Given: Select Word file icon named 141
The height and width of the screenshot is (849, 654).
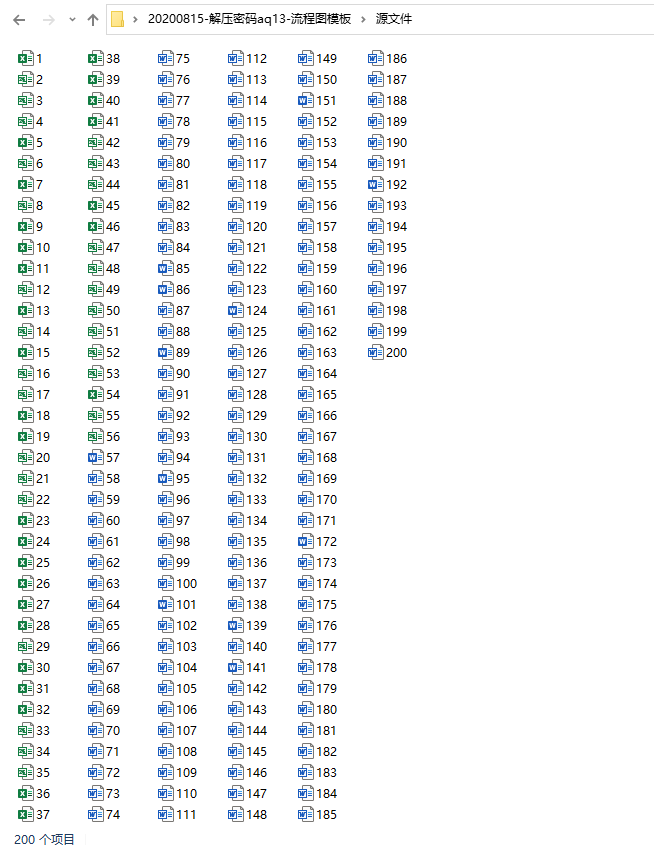Looking at the screenshot, I should 236,668.
